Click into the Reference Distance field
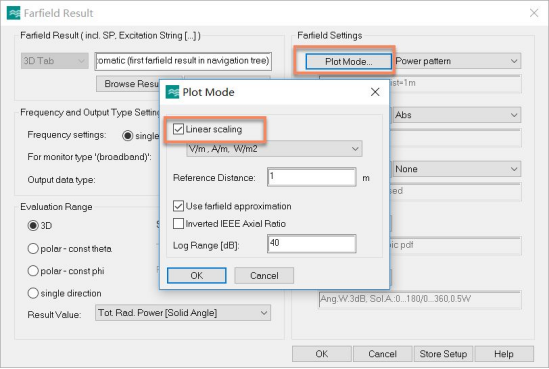This screenshot has width=549, height=369. [312, 177]
